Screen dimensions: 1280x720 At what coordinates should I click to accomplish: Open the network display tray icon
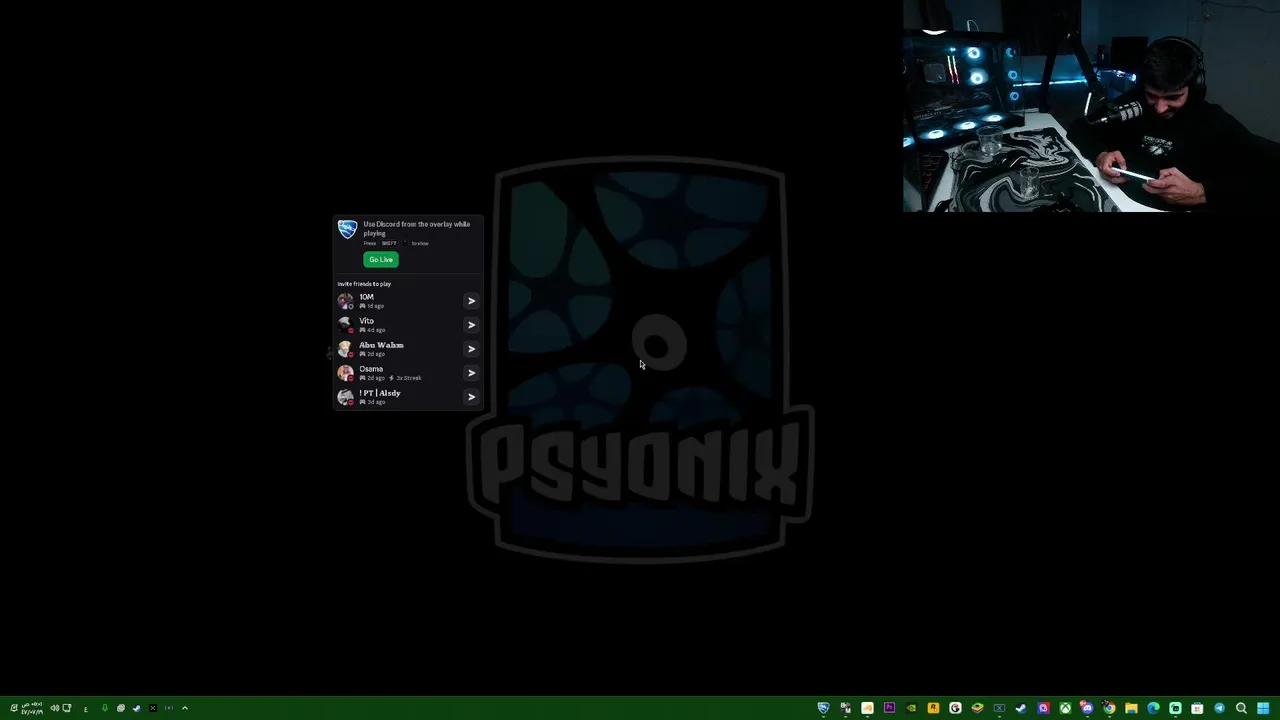[67, 708]
